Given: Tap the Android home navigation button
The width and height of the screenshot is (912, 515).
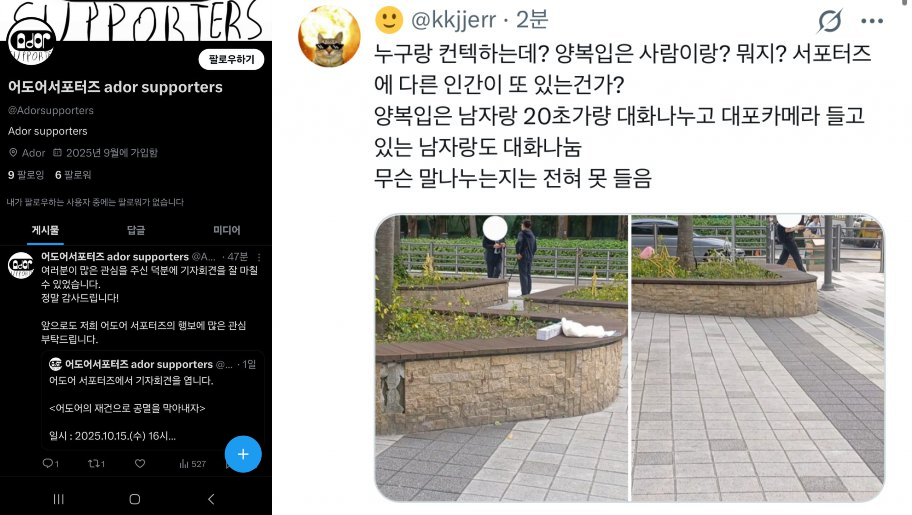Looking at the screenshot, I should (135, 499).
